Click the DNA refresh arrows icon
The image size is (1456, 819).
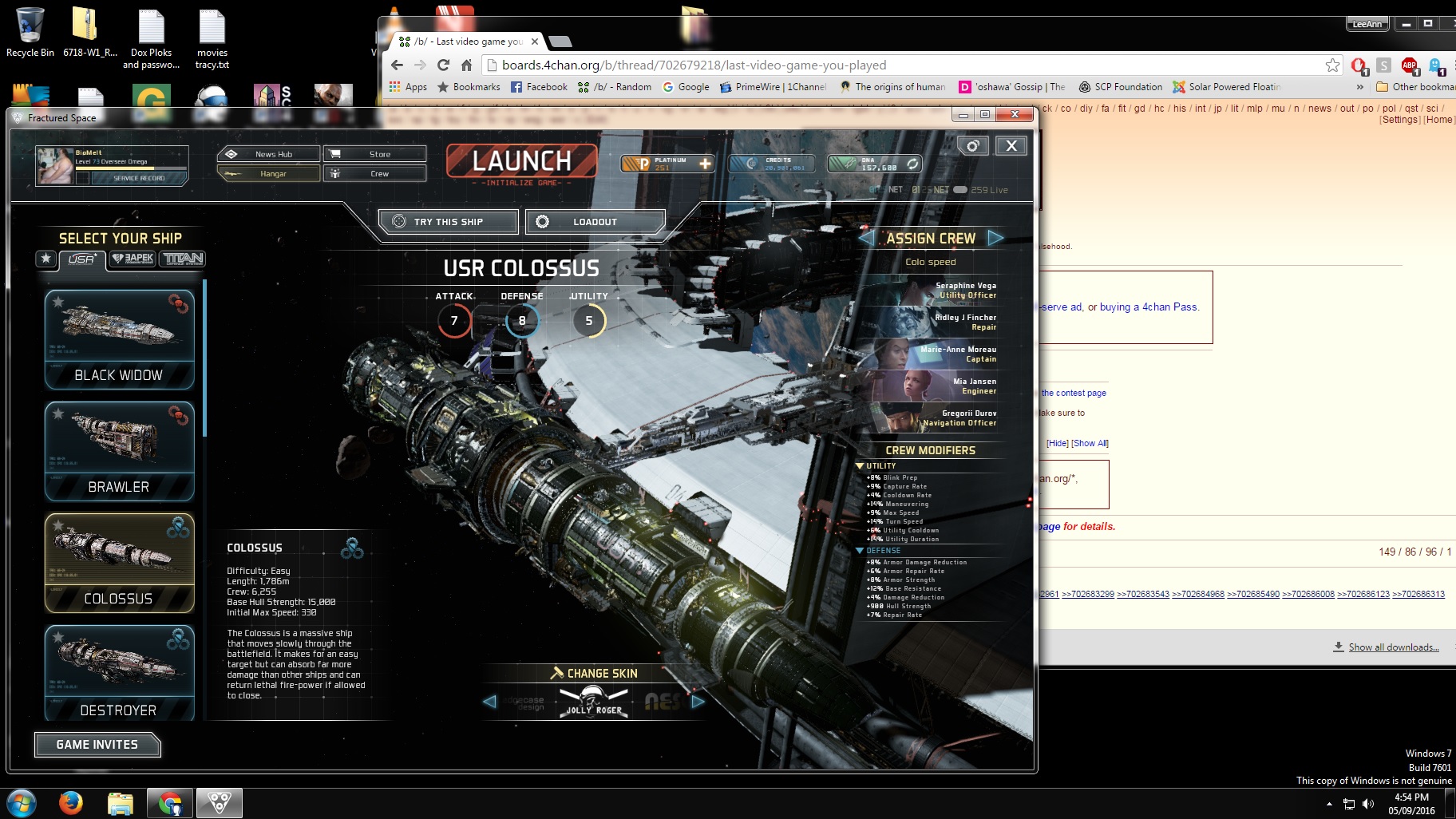pyautogui.click(x=912, y=164)
